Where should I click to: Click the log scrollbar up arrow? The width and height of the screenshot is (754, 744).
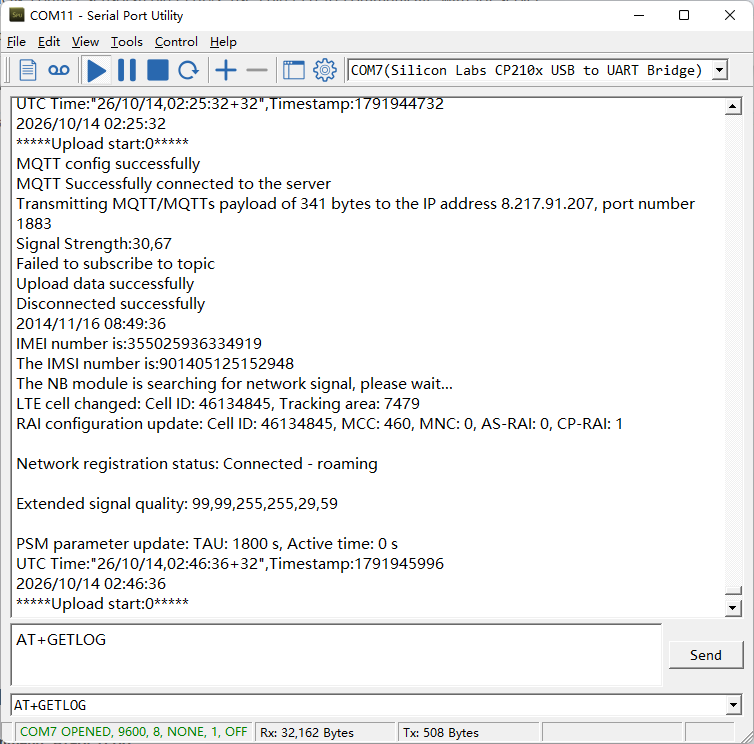(732, 106)
